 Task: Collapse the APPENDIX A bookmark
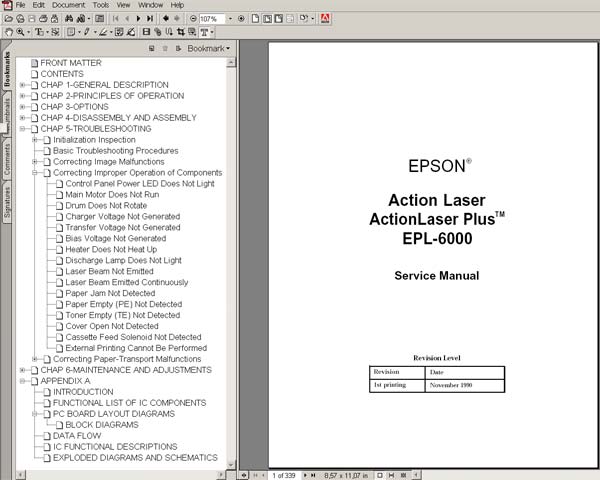23,381
